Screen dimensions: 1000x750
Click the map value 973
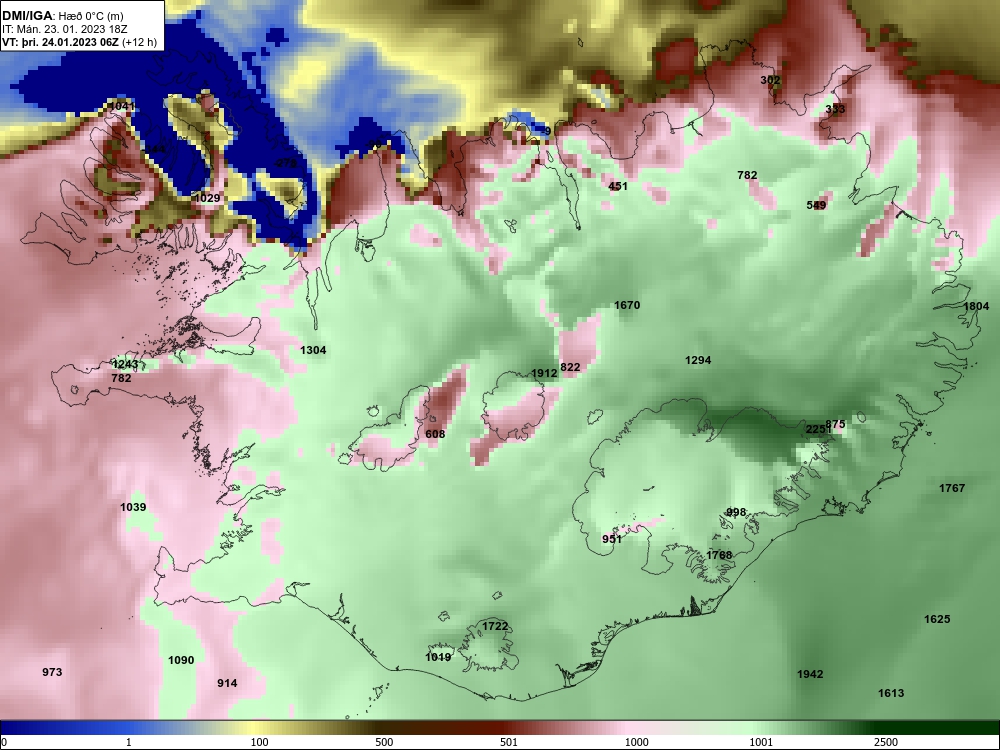(x=52, y=672)
